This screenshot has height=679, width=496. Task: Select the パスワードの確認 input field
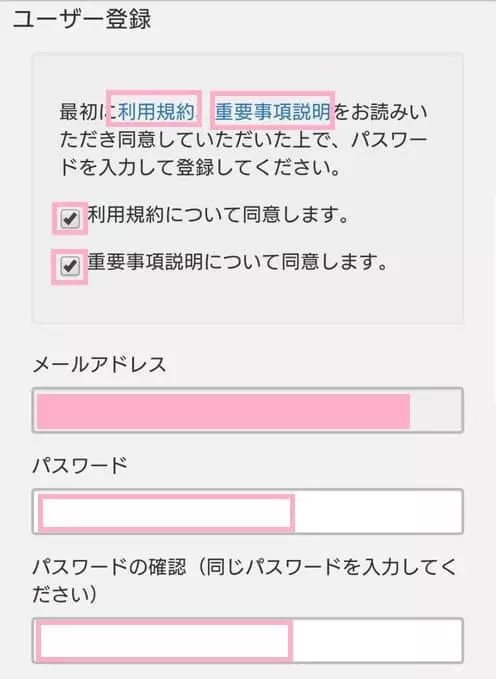[x=248, y=640]
